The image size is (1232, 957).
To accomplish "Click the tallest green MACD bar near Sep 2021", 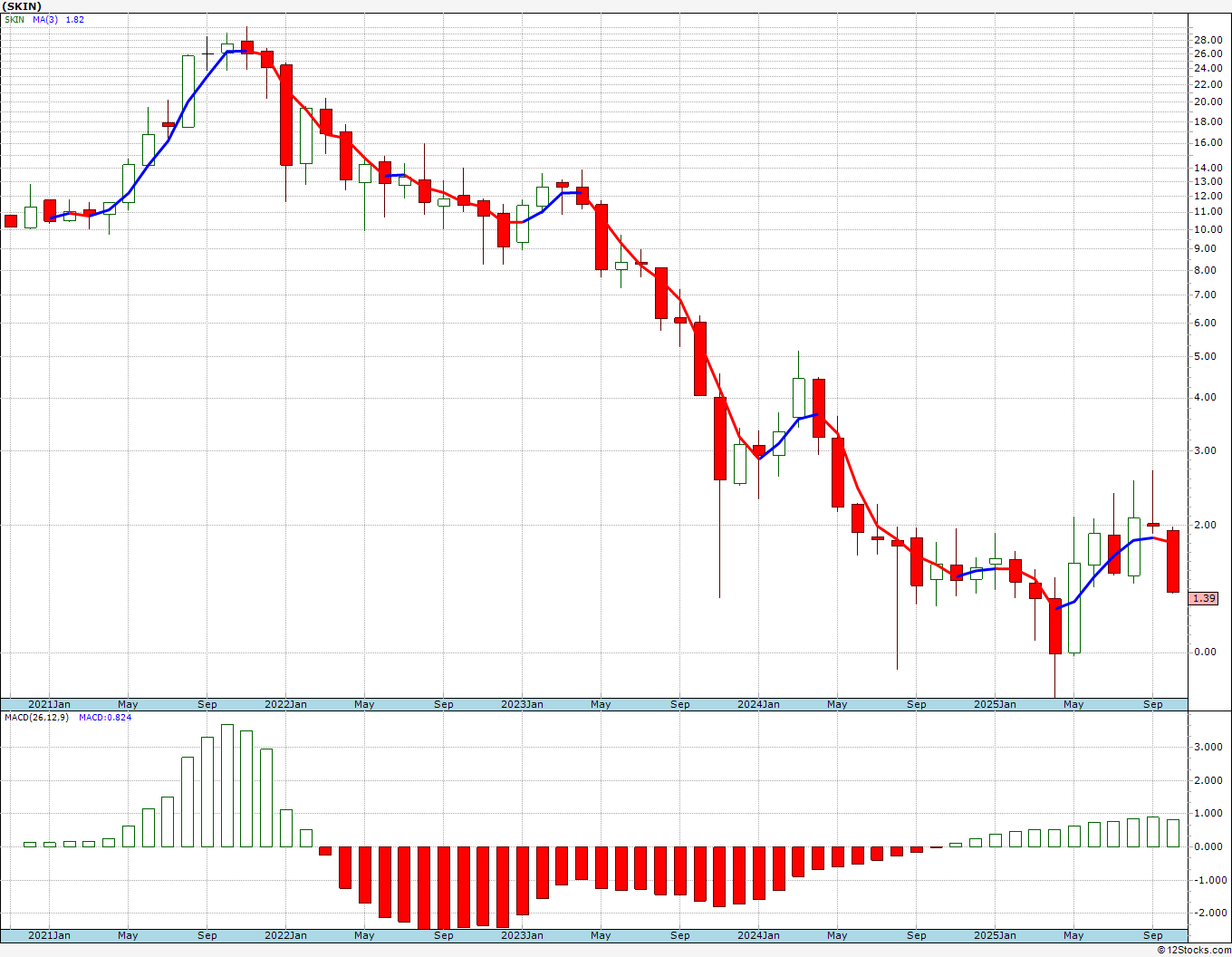I will pyautogui.click(x=226, y=786).
